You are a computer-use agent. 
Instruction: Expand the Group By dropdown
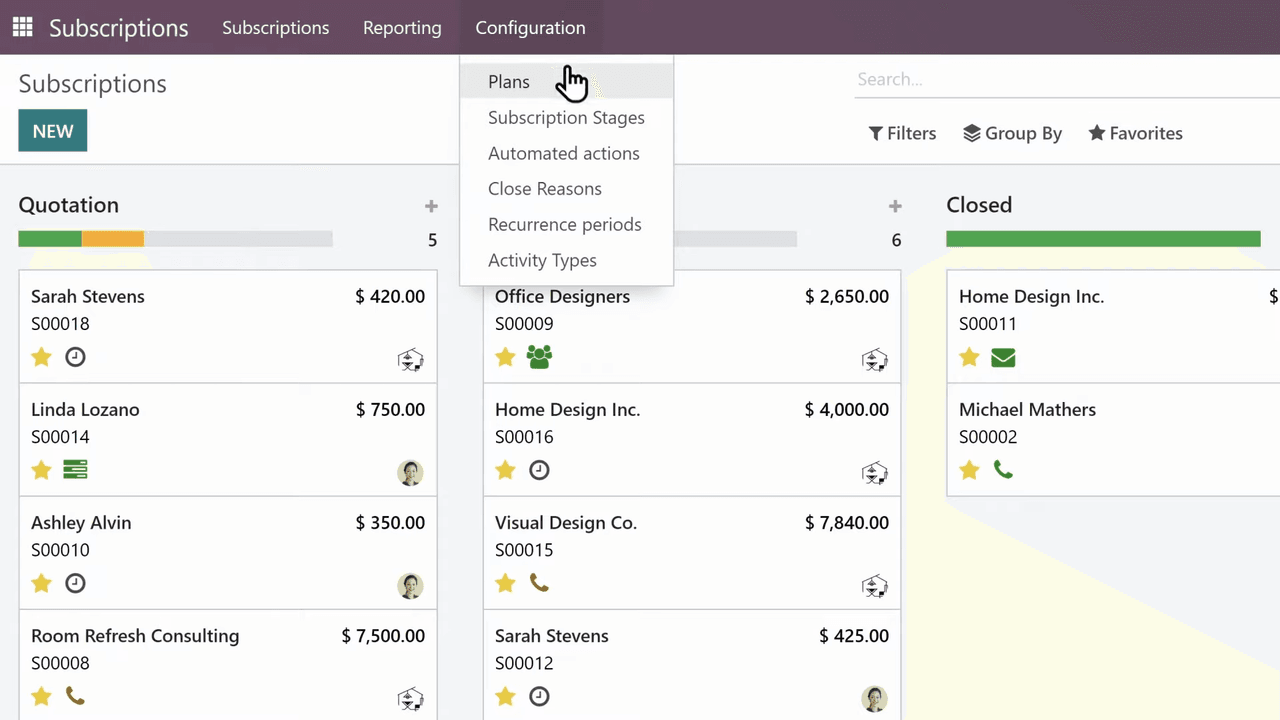[1012, 133]
